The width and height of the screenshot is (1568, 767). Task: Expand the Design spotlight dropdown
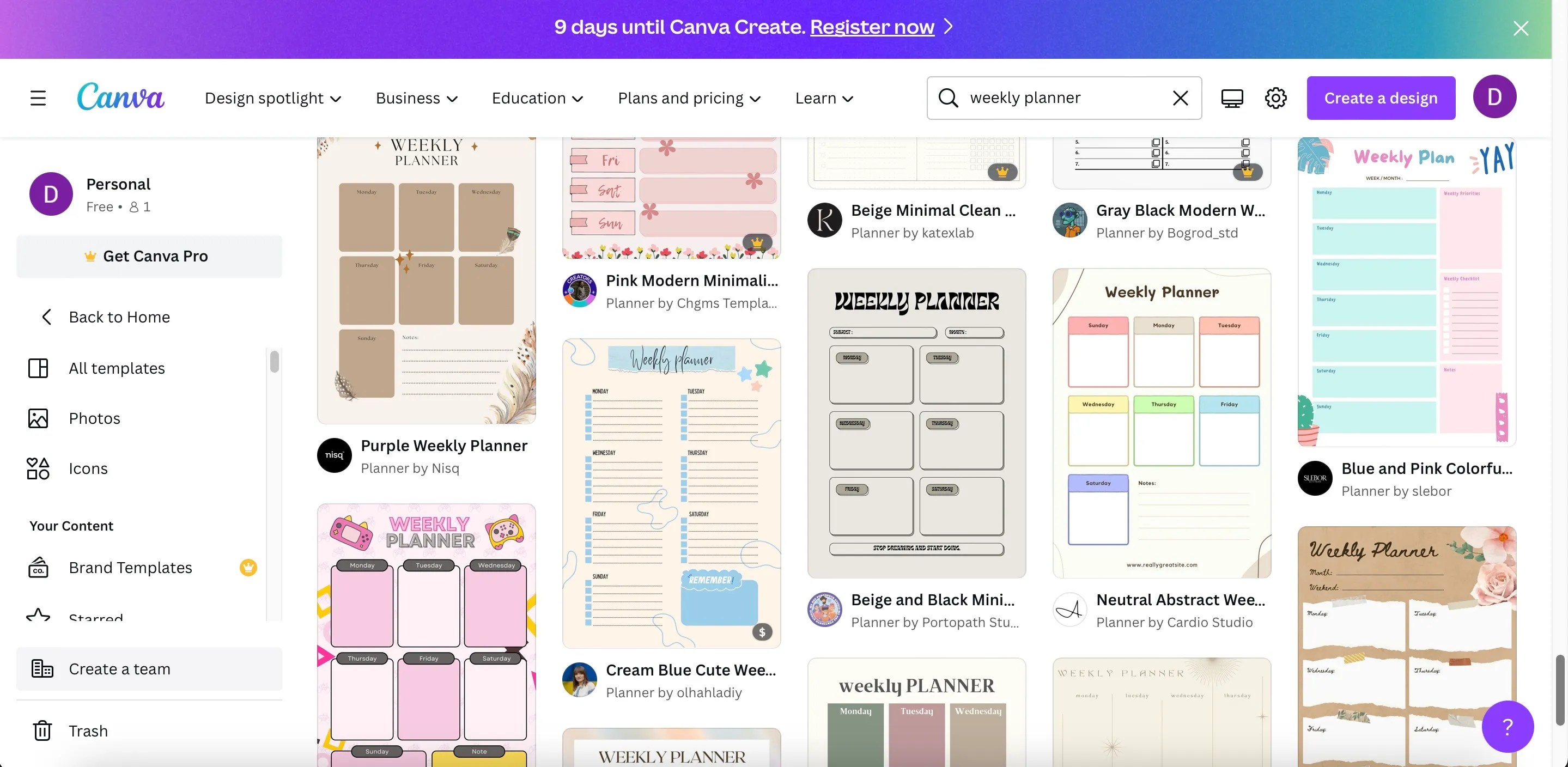(x=273, y=98)
